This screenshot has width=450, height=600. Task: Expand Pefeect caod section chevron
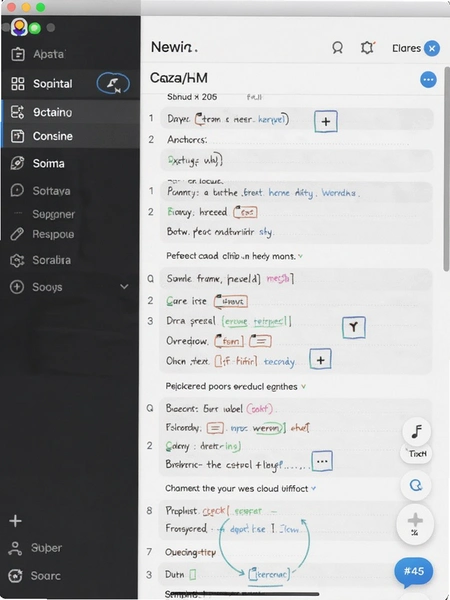[x=300, y=256]
